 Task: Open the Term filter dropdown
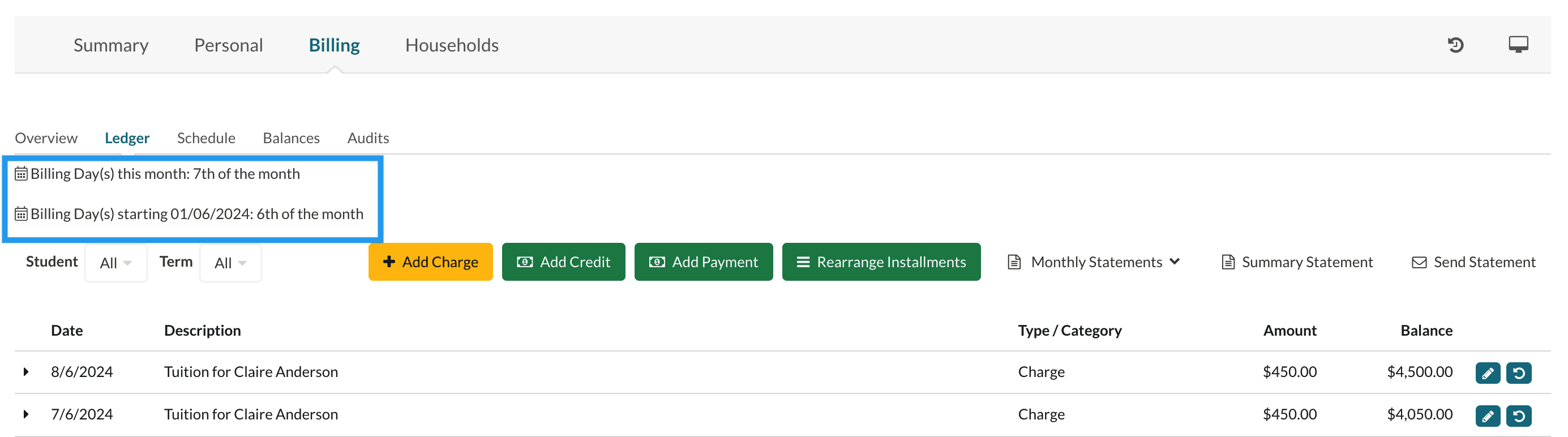coord(230,263)
